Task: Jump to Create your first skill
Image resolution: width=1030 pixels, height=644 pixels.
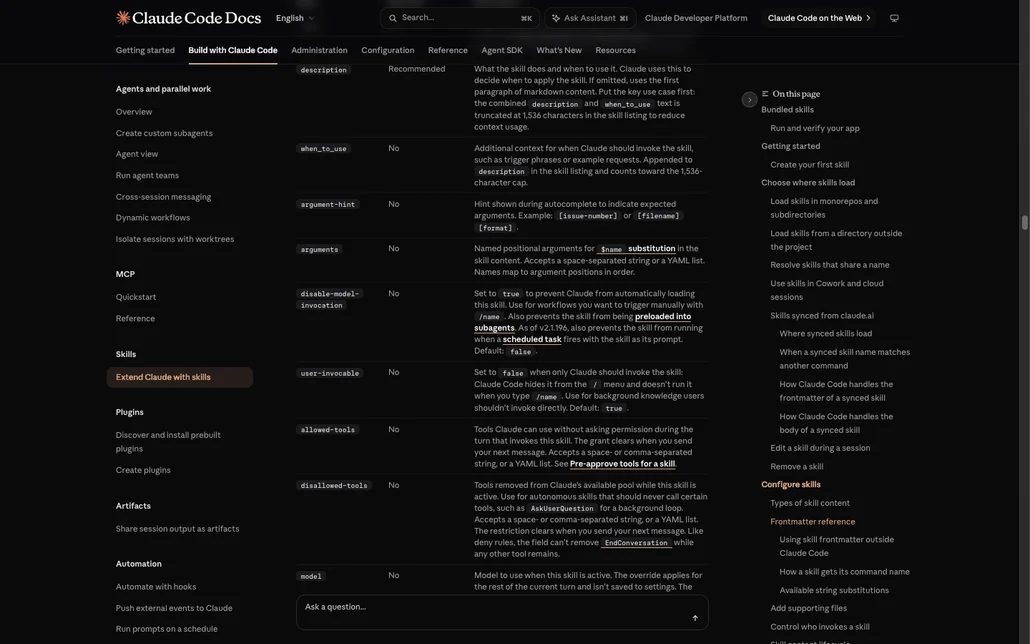Action: pyautogui.click(x=810, y=165)
